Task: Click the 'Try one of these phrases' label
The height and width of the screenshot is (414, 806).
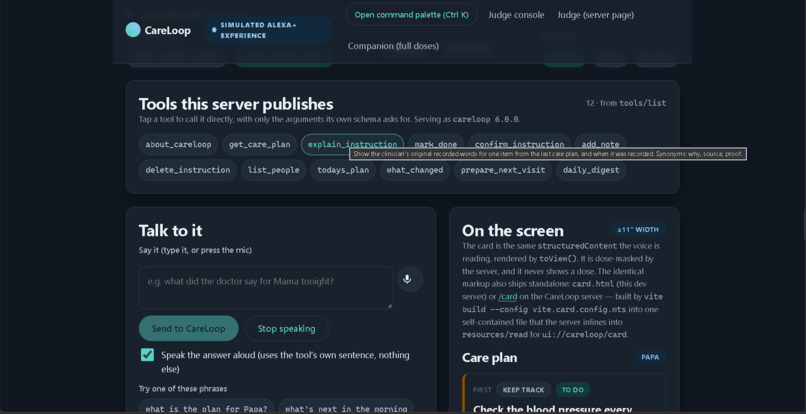Action: click(182, 389)
